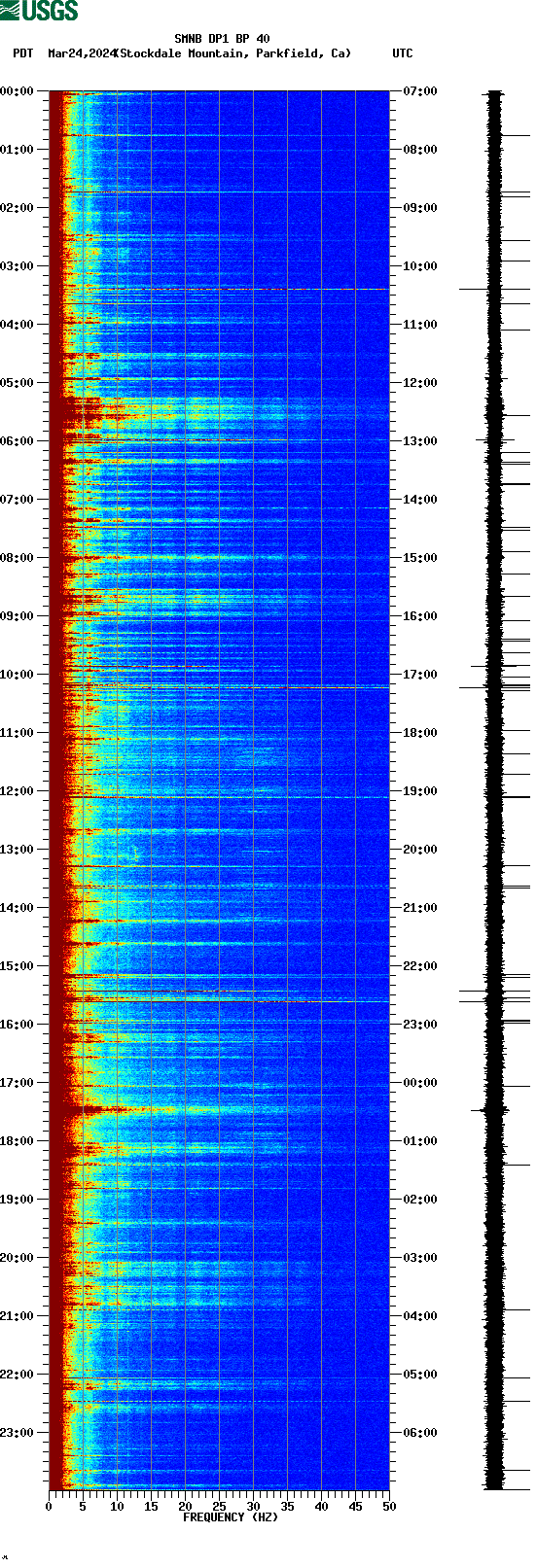Viewport: 537px width, 1568px height.
Task: Click the "PDT" timezone label
Action: 22,53
